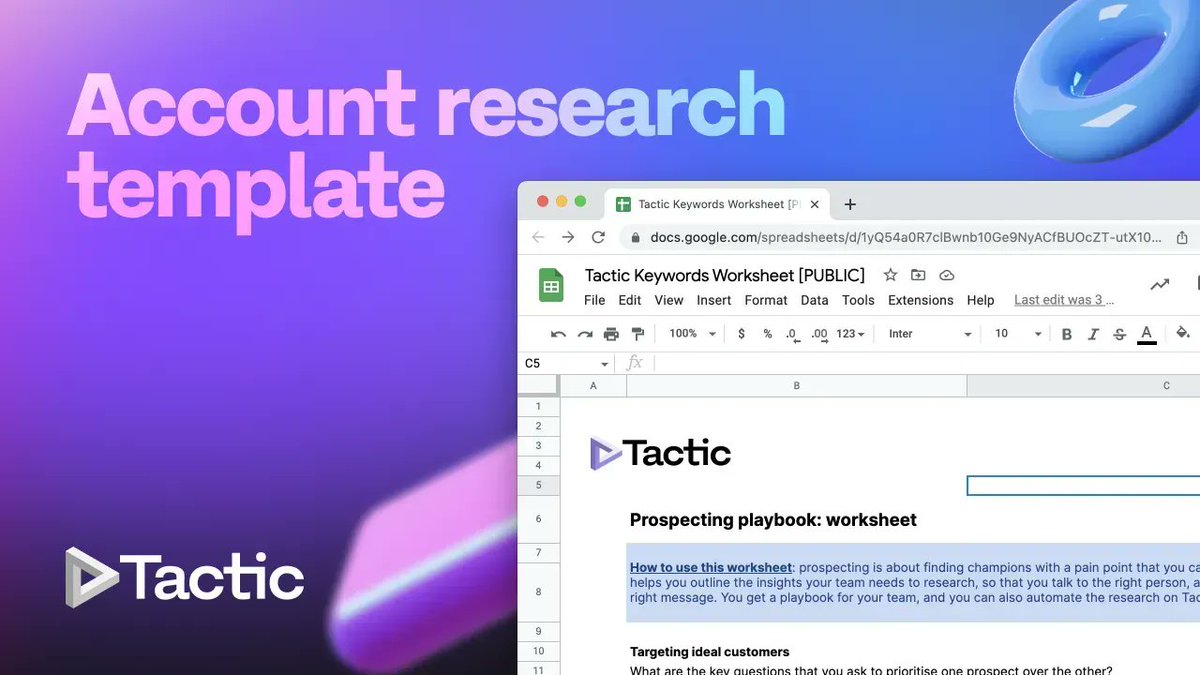Click the select-all corner above row 1
1200x675 pixels.
[539, 386]
